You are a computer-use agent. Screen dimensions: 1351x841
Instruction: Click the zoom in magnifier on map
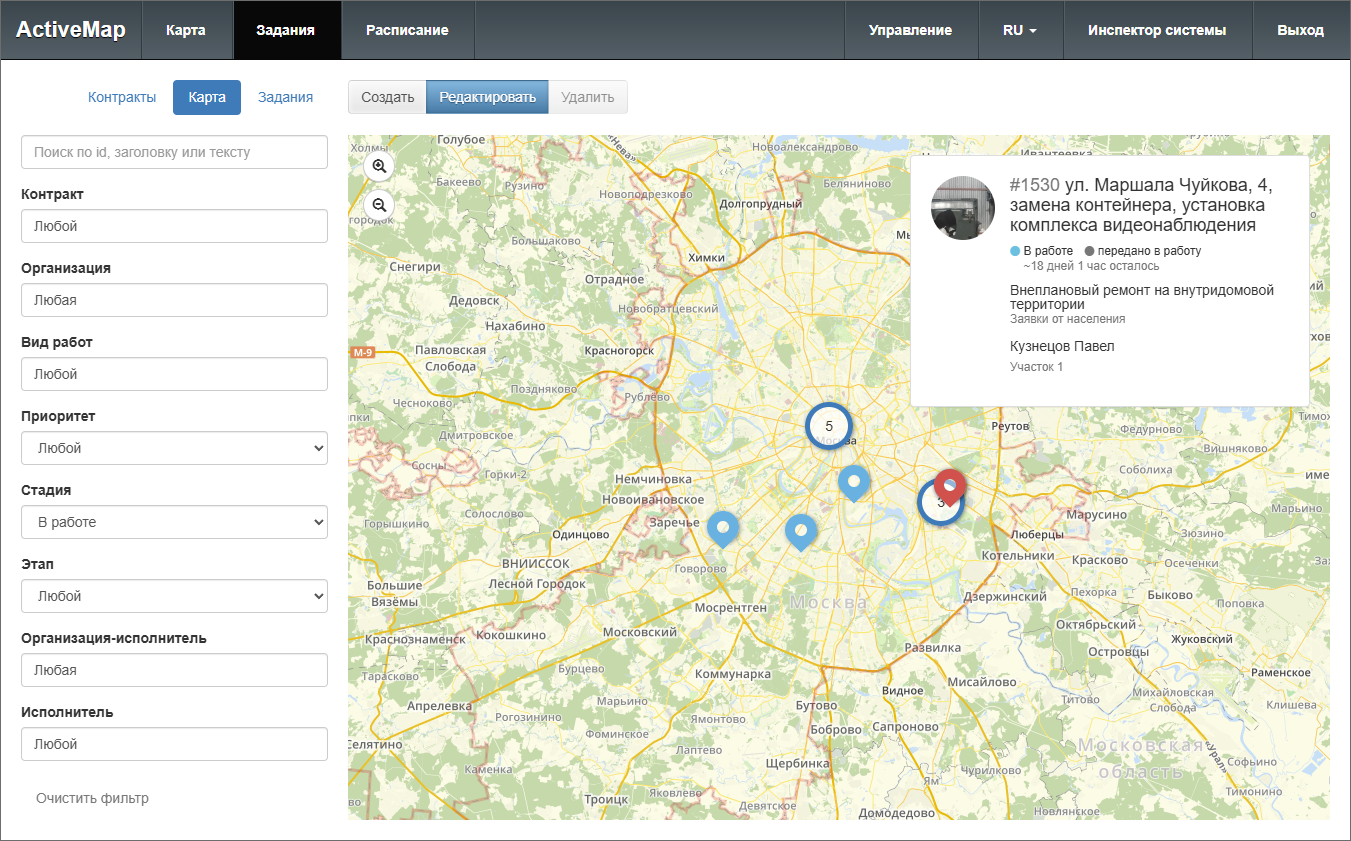379,166
